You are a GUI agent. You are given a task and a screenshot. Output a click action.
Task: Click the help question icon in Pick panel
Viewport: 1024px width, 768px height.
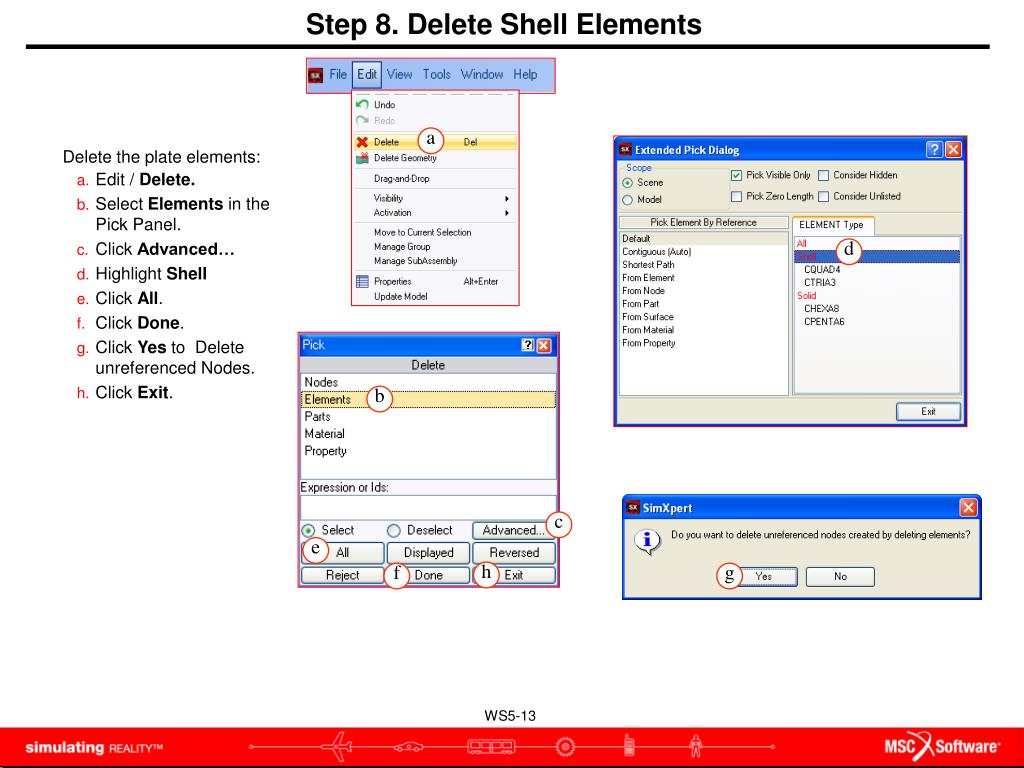coord(528,345)
